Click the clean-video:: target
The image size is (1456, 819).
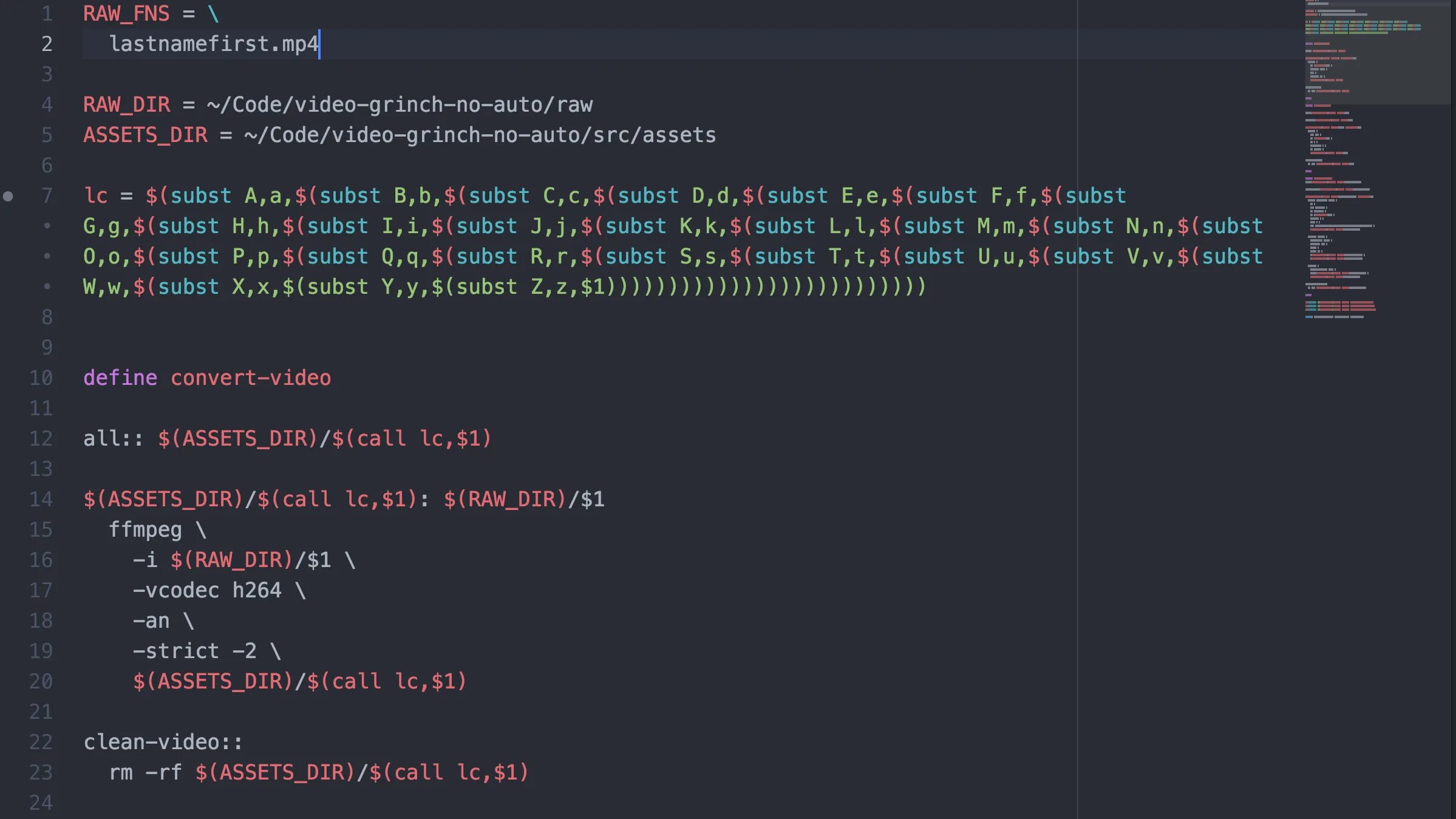(x=162, y=742)
